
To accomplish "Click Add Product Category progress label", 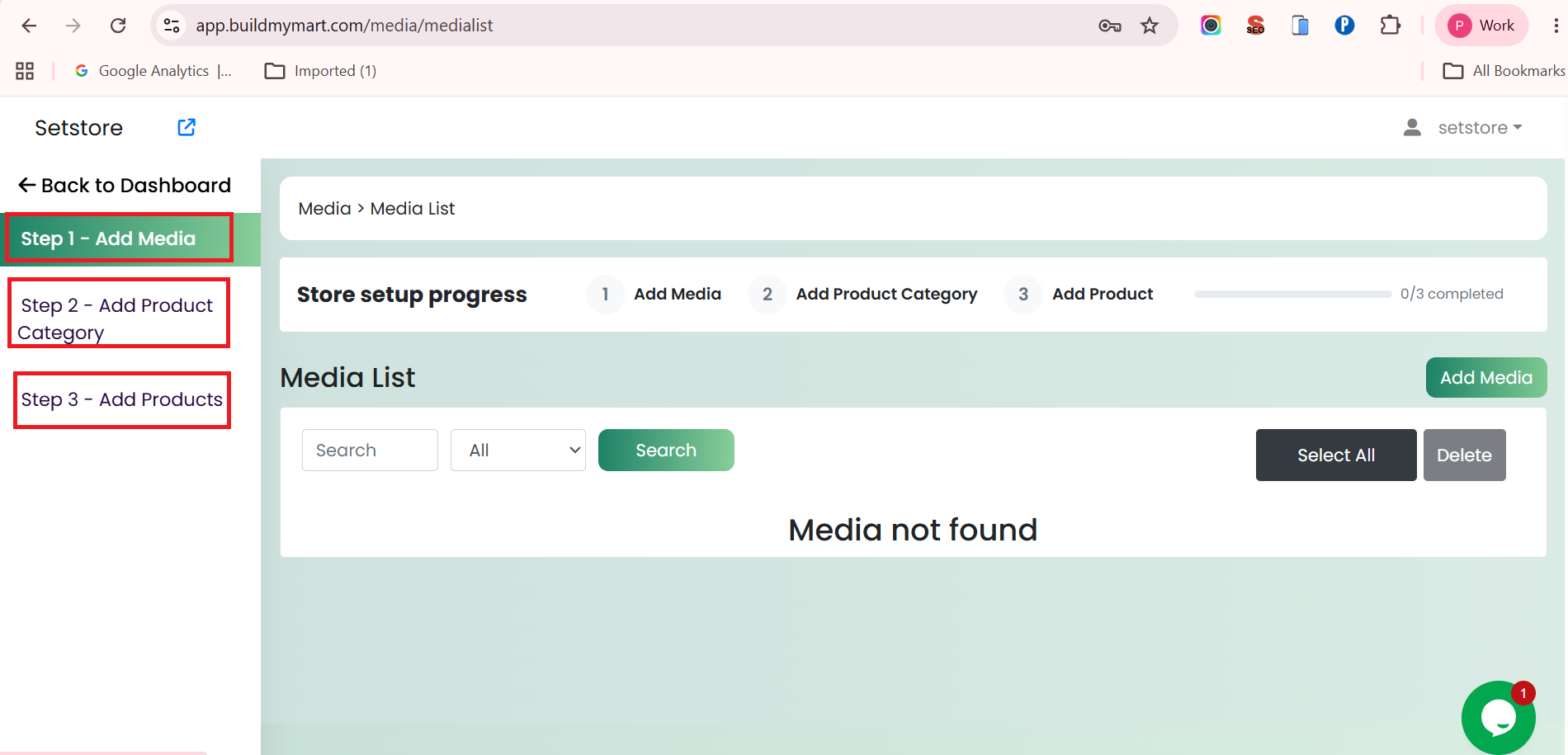I will coord(886,295).
